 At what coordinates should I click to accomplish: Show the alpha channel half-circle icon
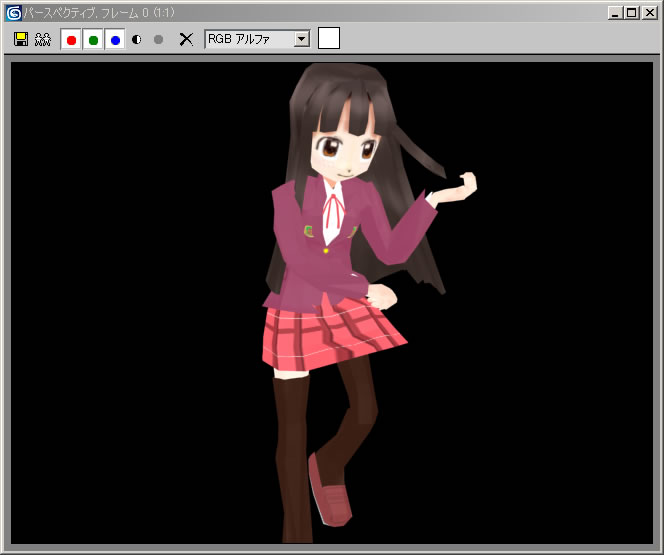tap(137, 40)
